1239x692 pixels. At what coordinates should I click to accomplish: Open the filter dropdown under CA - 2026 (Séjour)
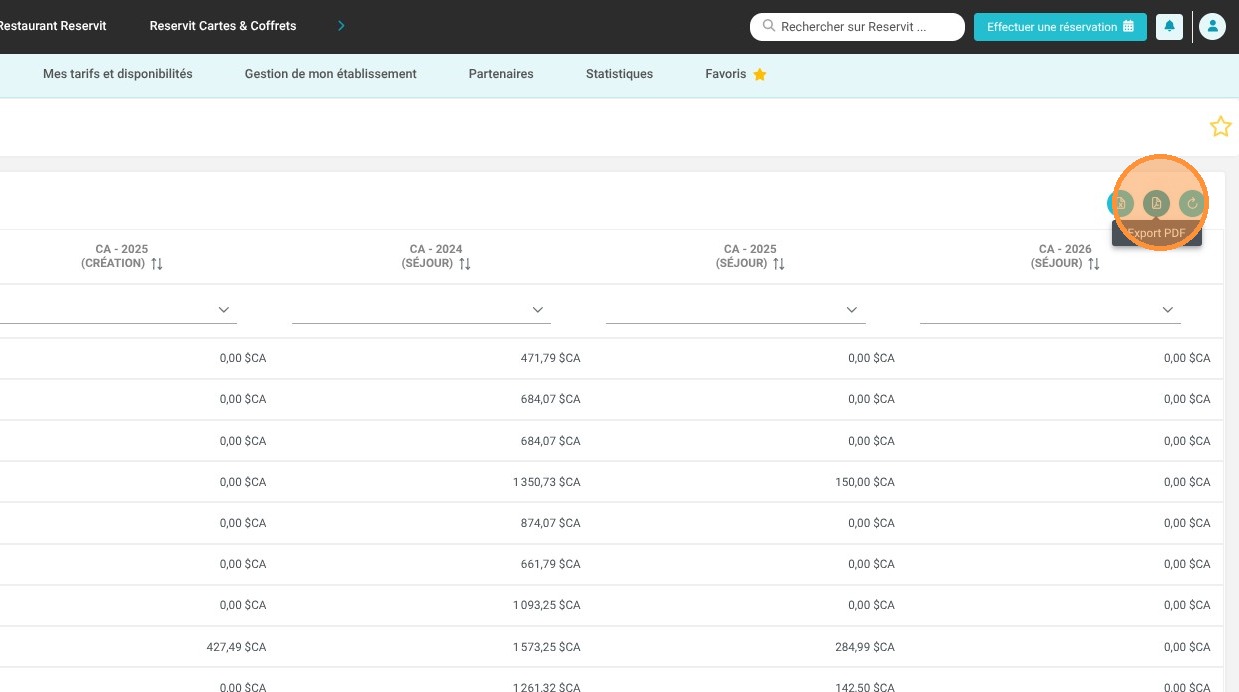click(1168, 310)
